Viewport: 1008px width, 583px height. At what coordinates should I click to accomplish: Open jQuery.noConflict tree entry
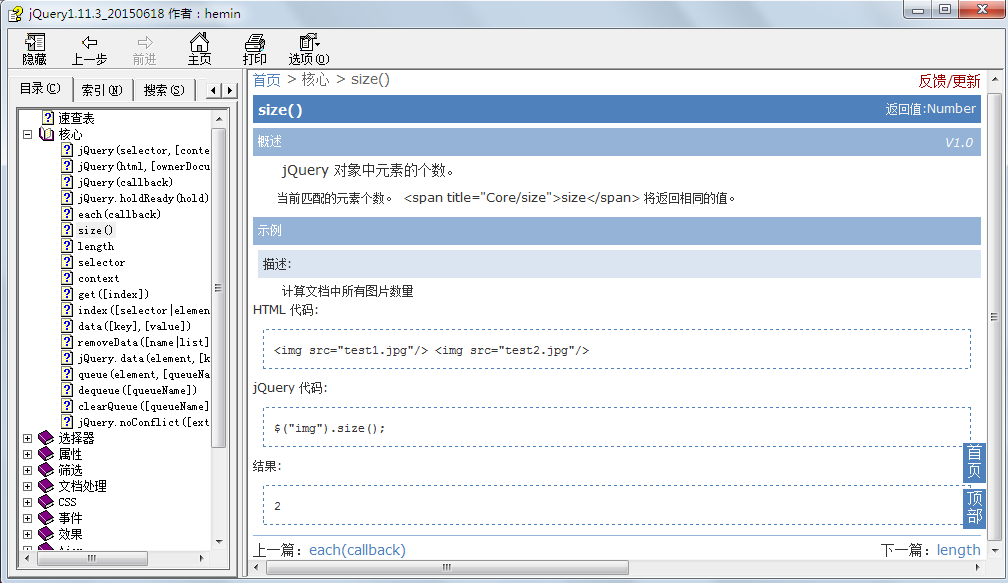pyautogui.click(x=143, y=422)
